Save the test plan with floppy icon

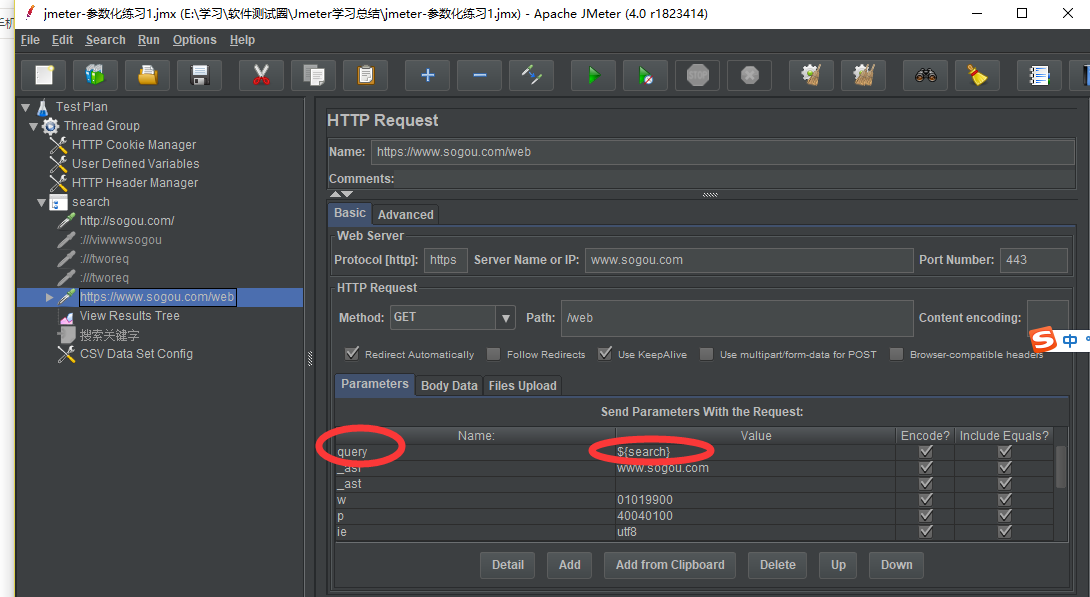200,75
